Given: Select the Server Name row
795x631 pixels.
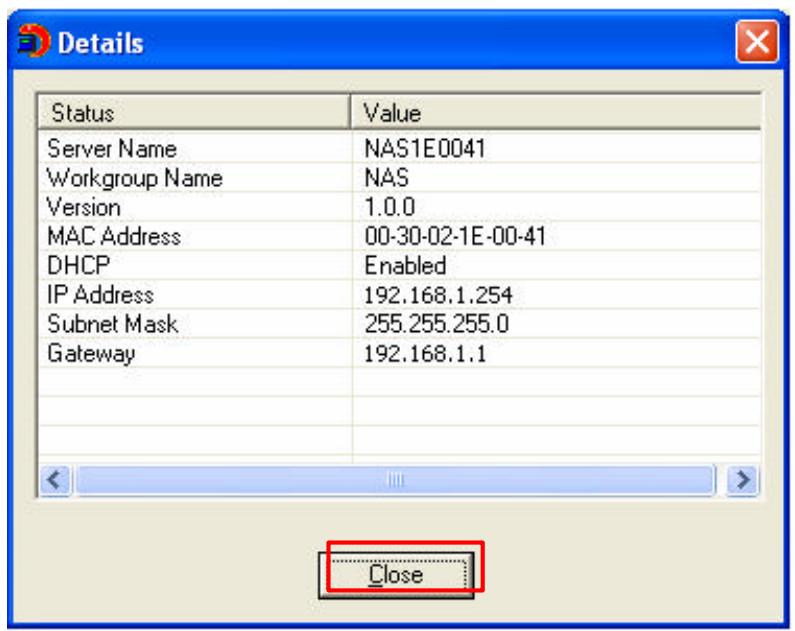Looking at the screenshot, I should click(x=400, y=149).
